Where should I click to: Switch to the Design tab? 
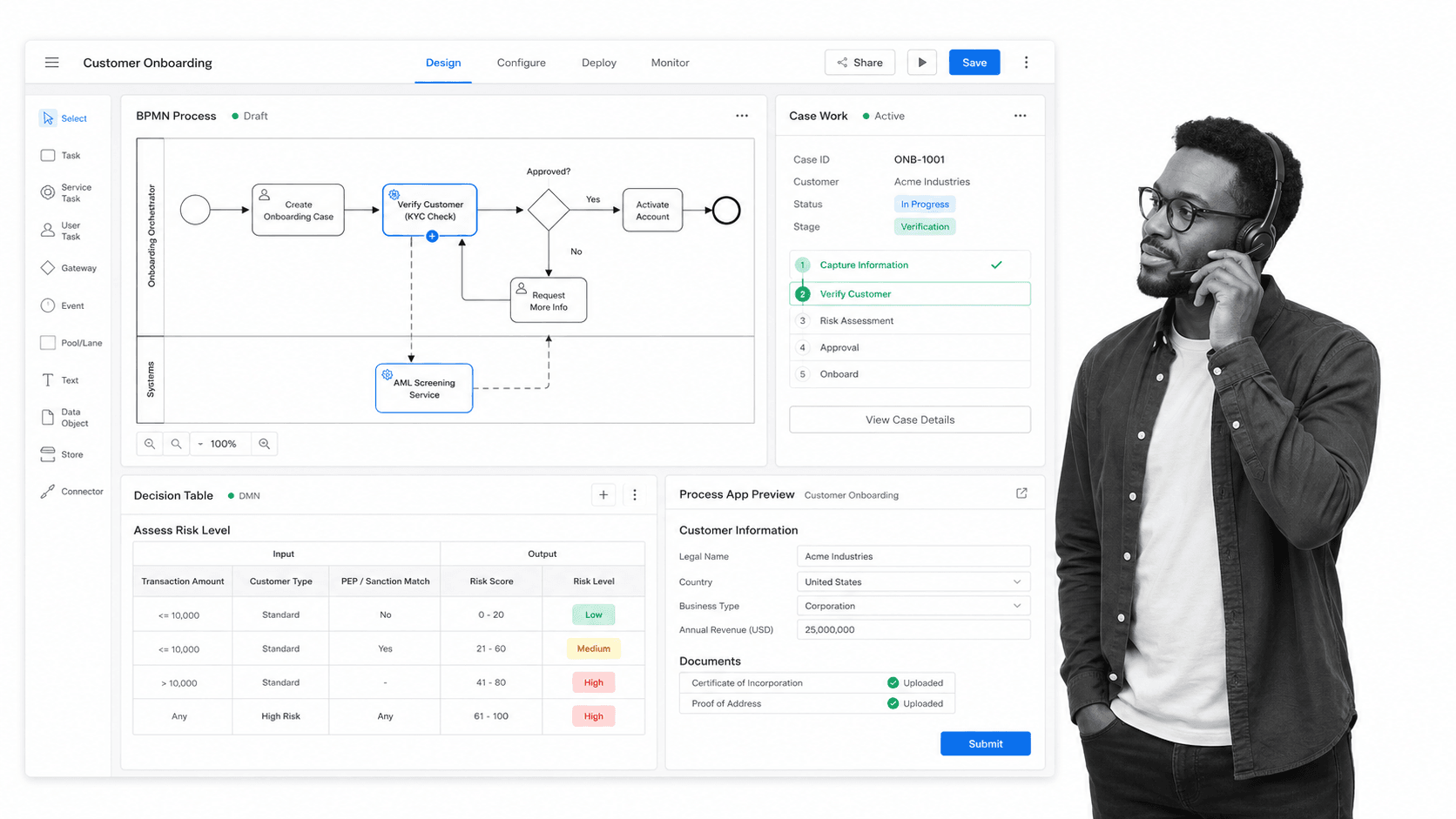click(443, 63)
